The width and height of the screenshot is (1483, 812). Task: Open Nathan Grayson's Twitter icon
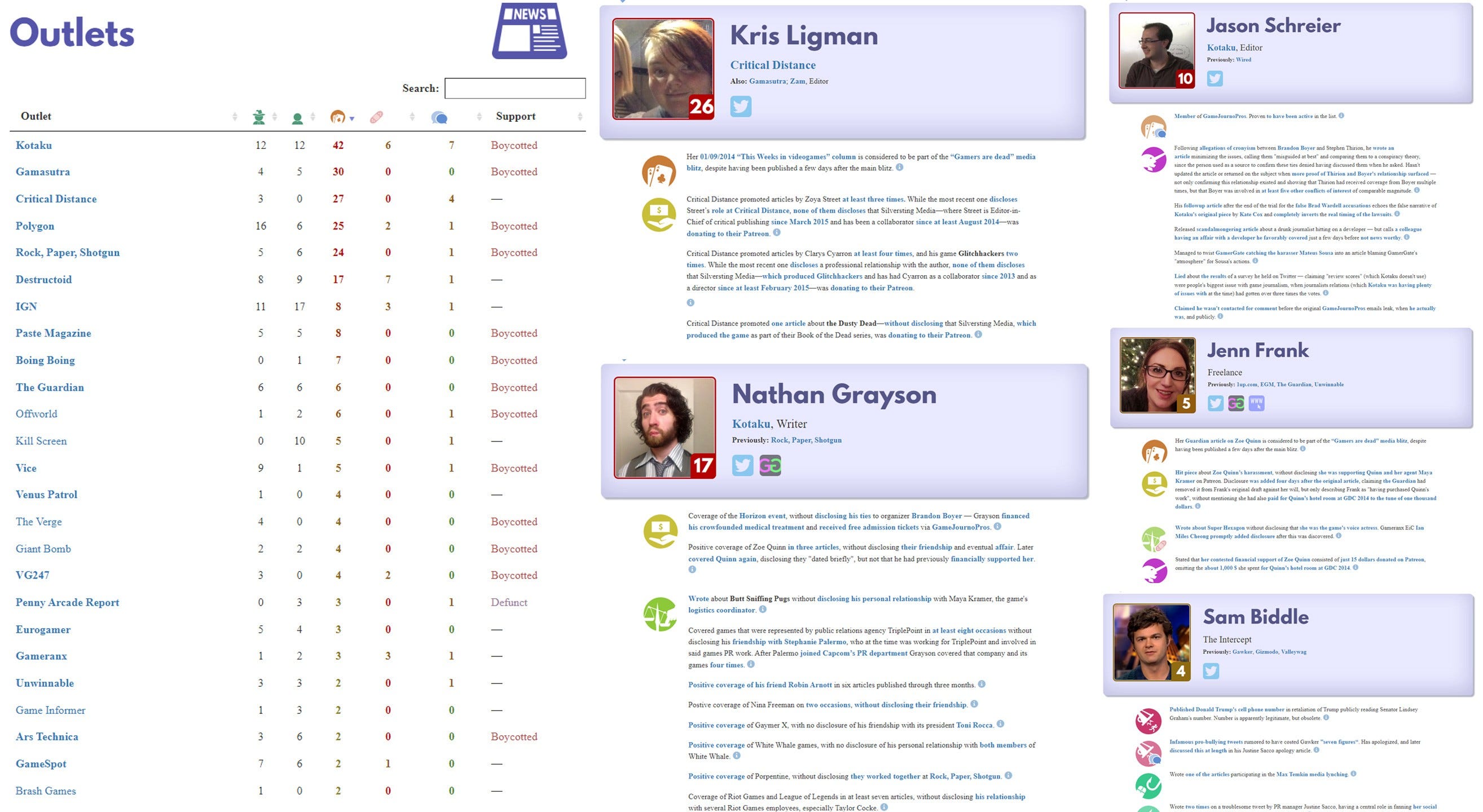coord(742,465)
